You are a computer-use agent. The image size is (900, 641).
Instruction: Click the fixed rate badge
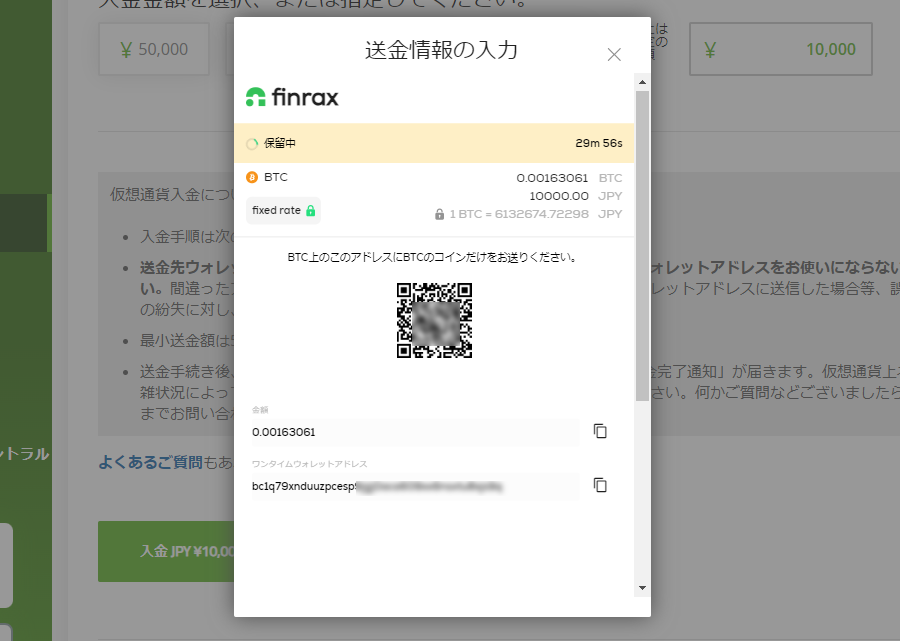point(284,211)
